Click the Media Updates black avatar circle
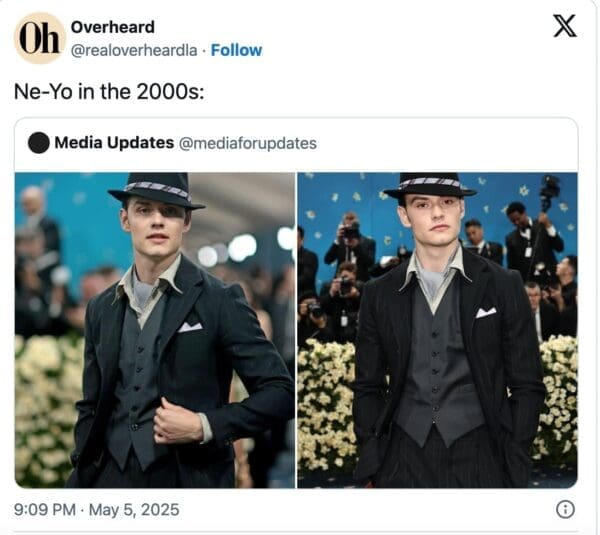 39,143
